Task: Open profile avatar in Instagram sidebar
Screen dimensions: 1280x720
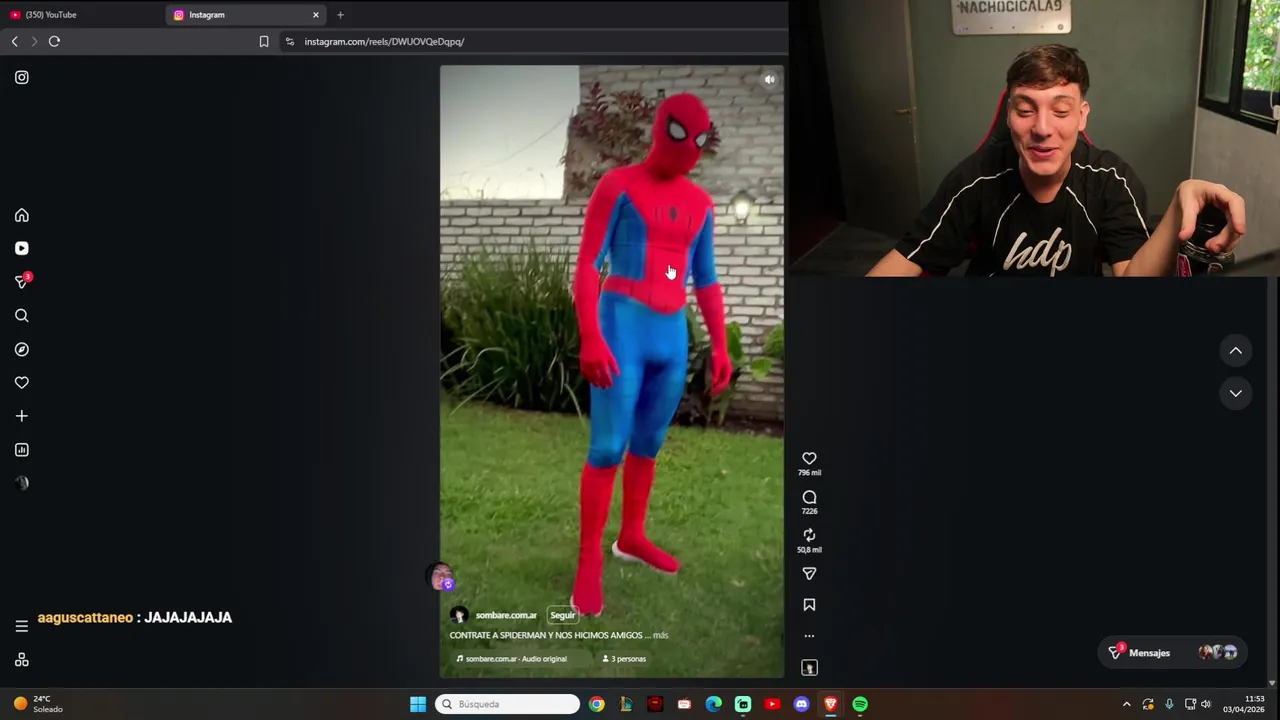Action: tap(22, 483)
